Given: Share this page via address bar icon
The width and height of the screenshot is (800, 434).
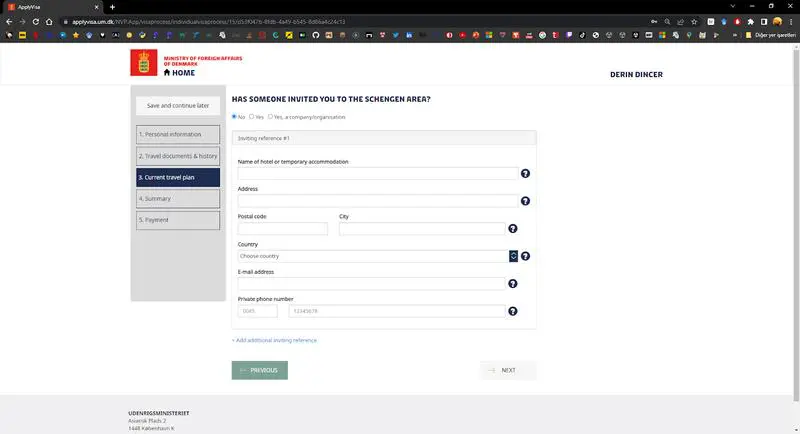Looking at the screenshot, I should pyautogui.click(x=681, y=22).
